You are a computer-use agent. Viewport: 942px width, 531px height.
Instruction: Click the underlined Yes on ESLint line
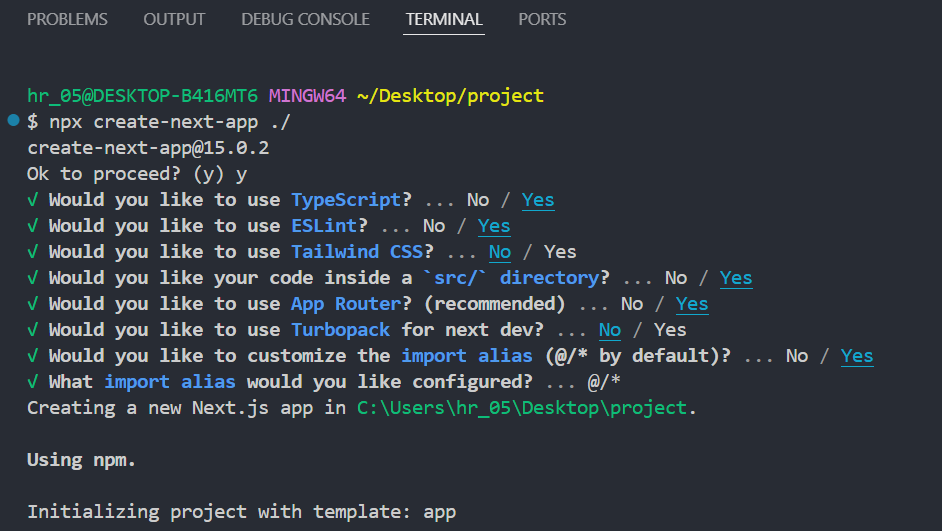(494, 226)
